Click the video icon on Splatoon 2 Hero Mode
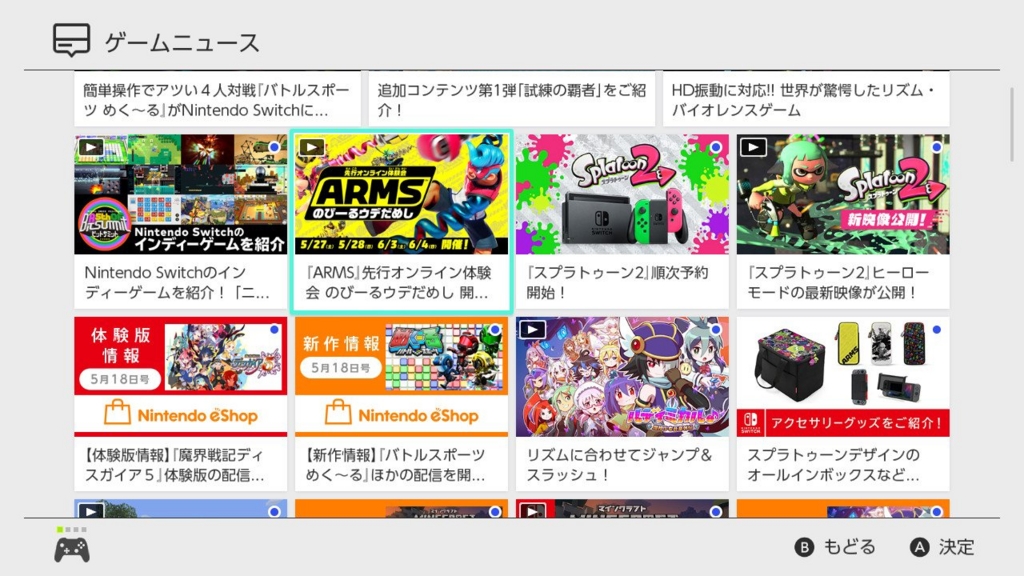Viewport: 1024px width, 576px height. (x=753, y=148)
